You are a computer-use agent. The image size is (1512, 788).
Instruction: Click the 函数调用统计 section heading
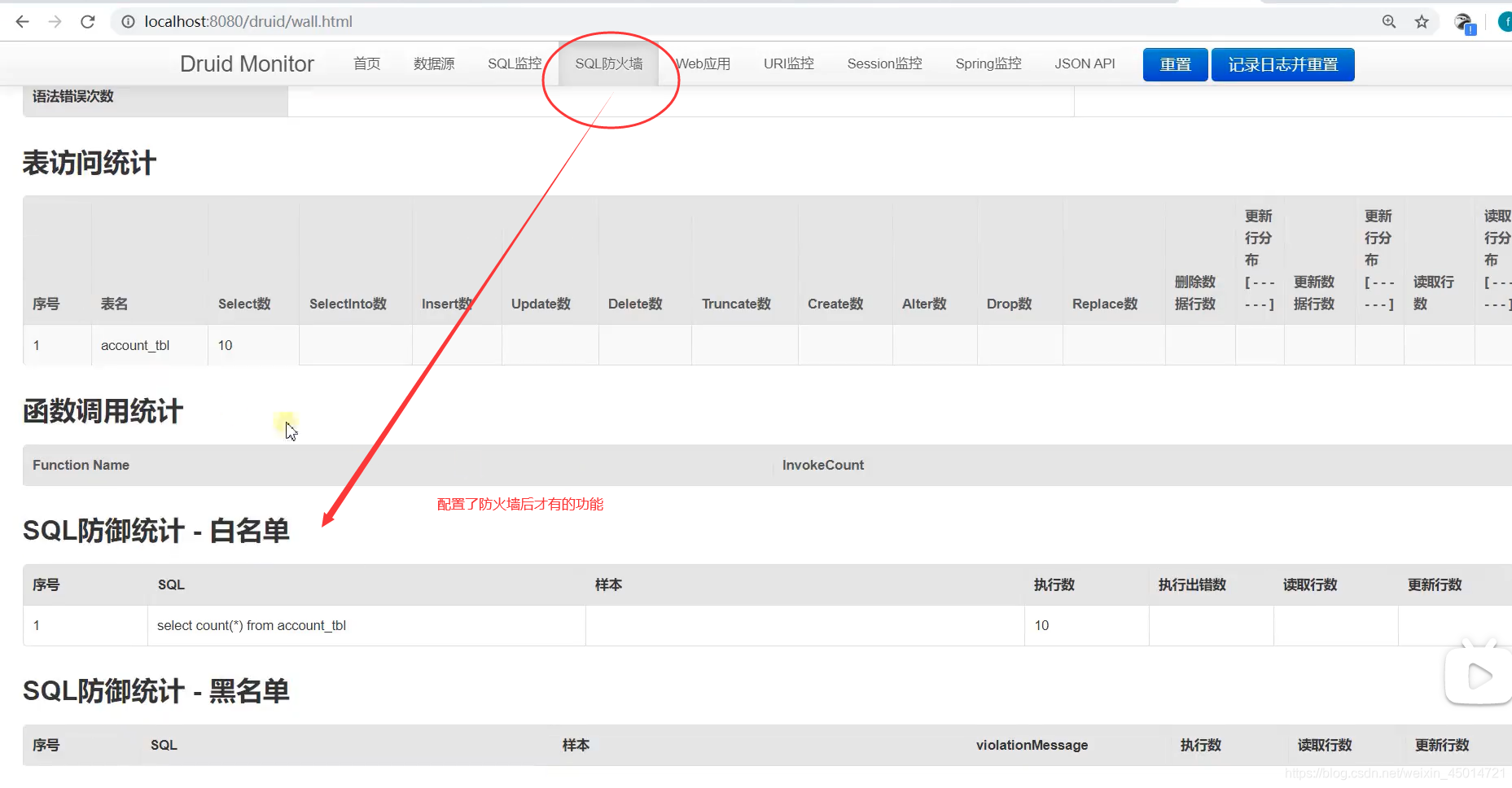(103, 411)
